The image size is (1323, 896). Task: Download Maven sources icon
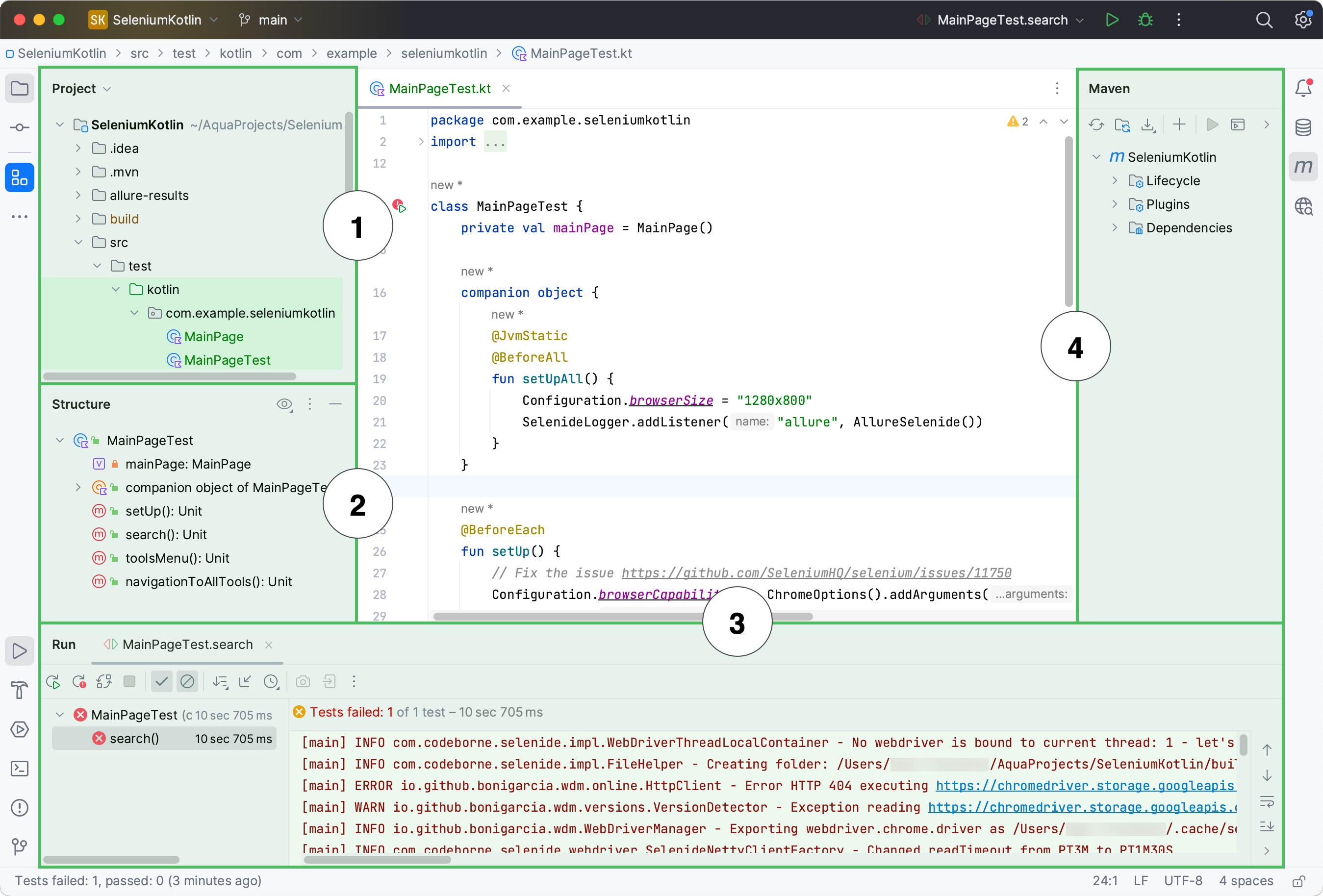click(1148, 124)
